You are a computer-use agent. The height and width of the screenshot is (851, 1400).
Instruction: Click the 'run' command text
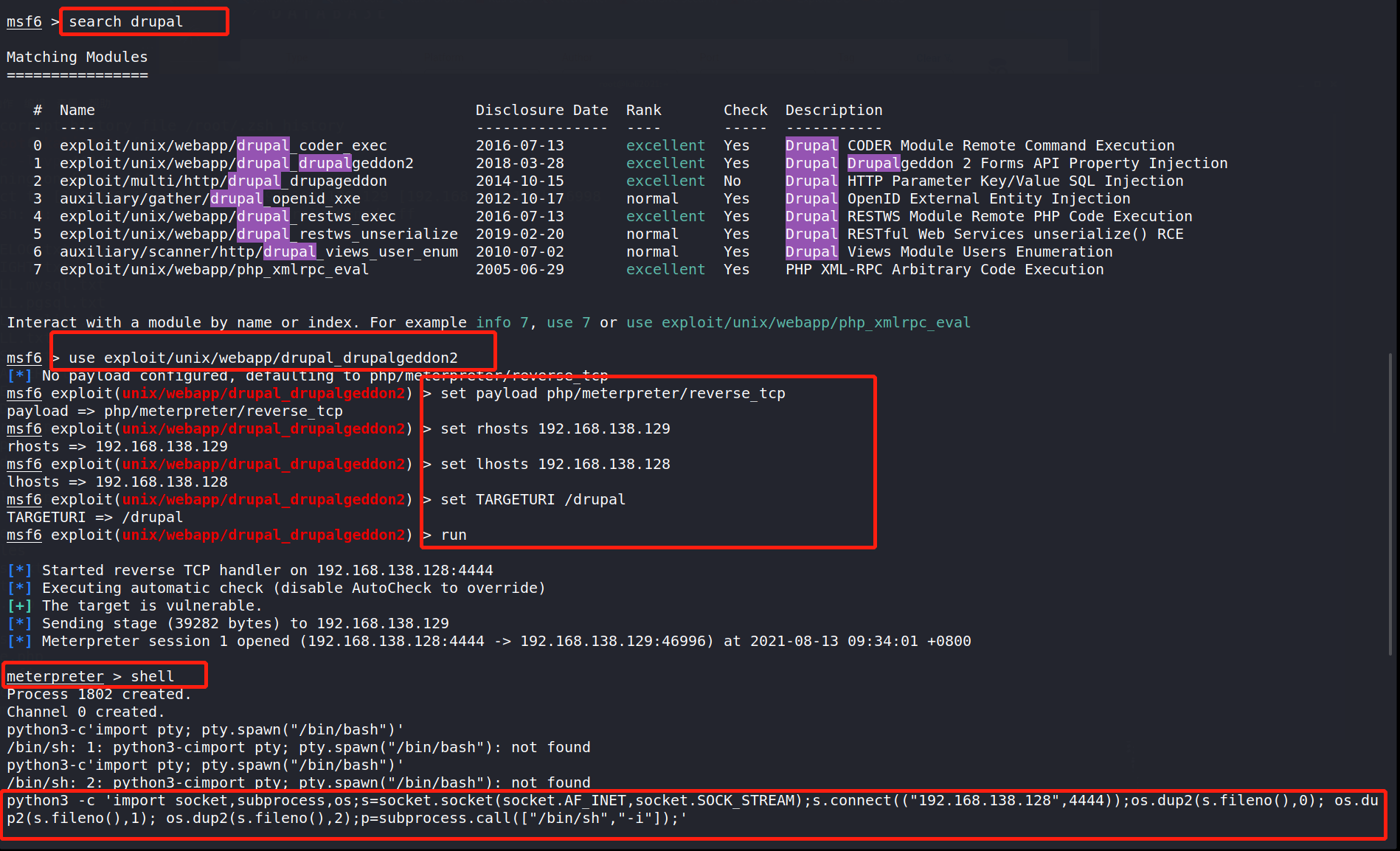454,535
